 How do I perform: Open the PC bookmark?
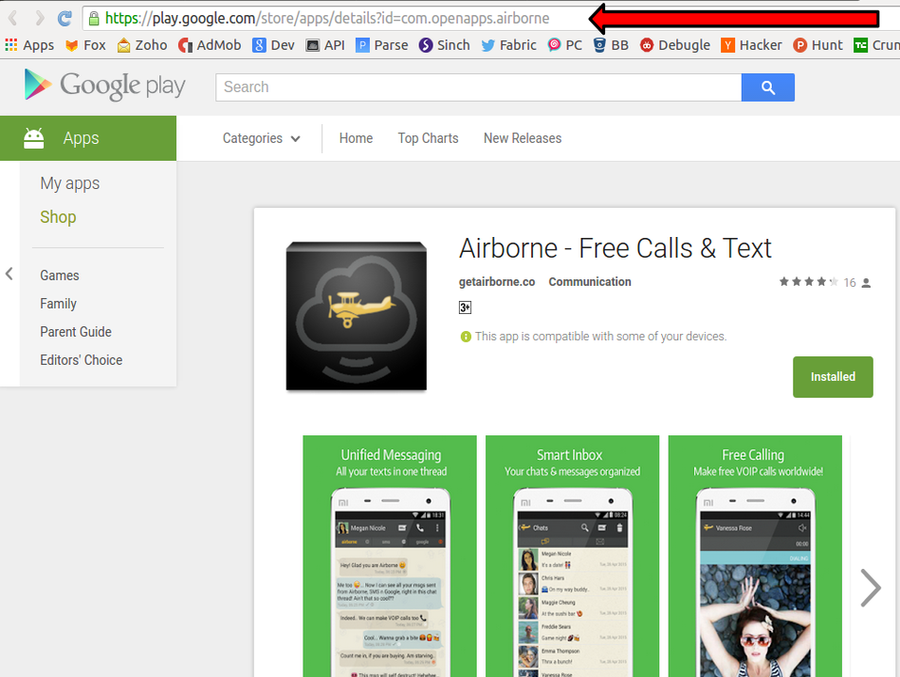click(x=565, y=45)
